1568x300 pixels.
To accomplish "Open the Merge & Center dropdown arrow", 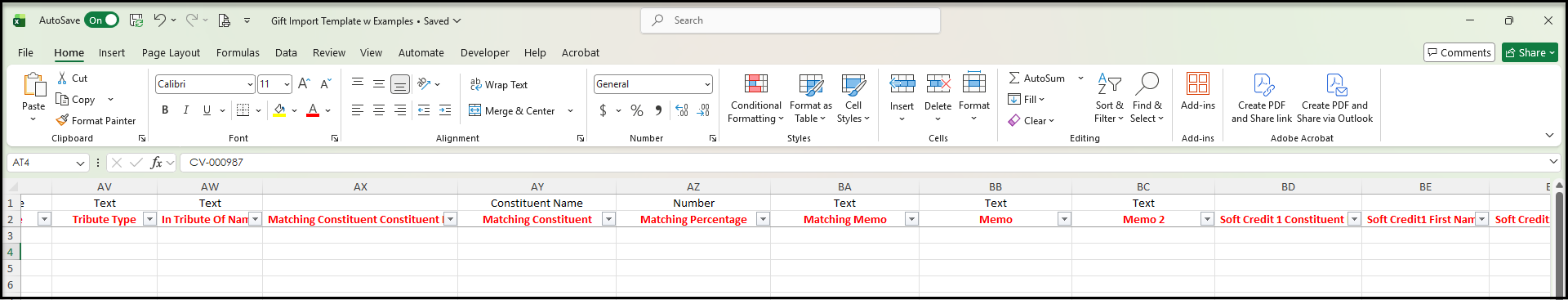I will [x=570, y=110].
